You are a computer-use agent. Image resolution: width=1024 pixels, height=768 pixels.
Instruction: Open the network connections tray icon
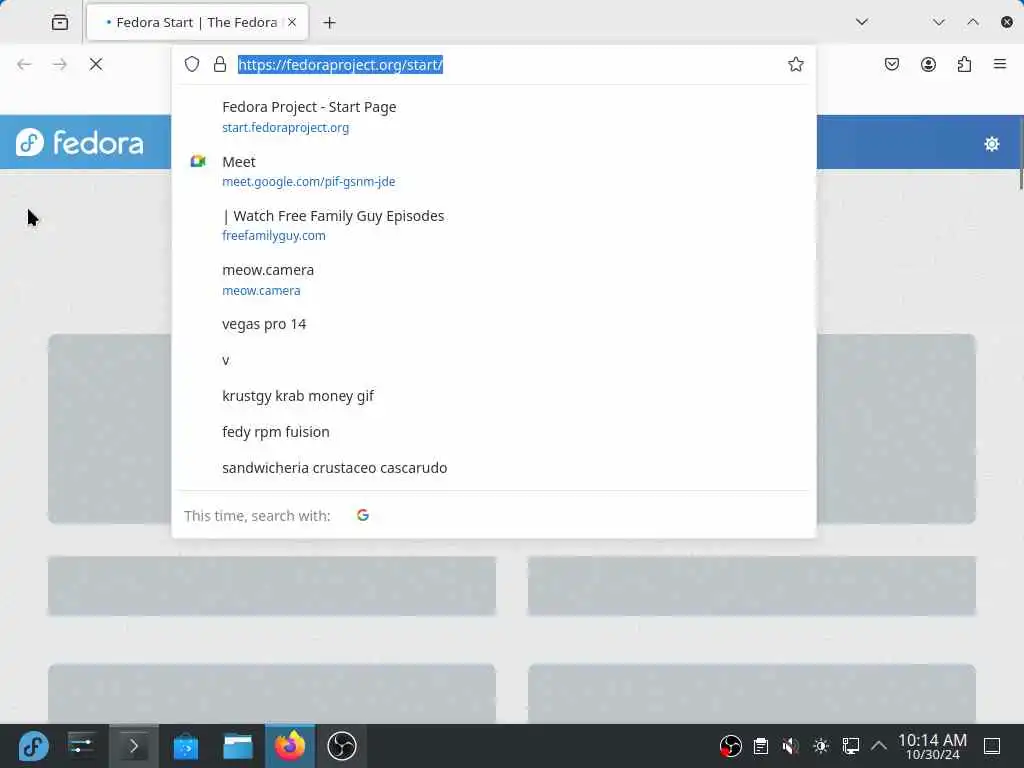[851, 746]
